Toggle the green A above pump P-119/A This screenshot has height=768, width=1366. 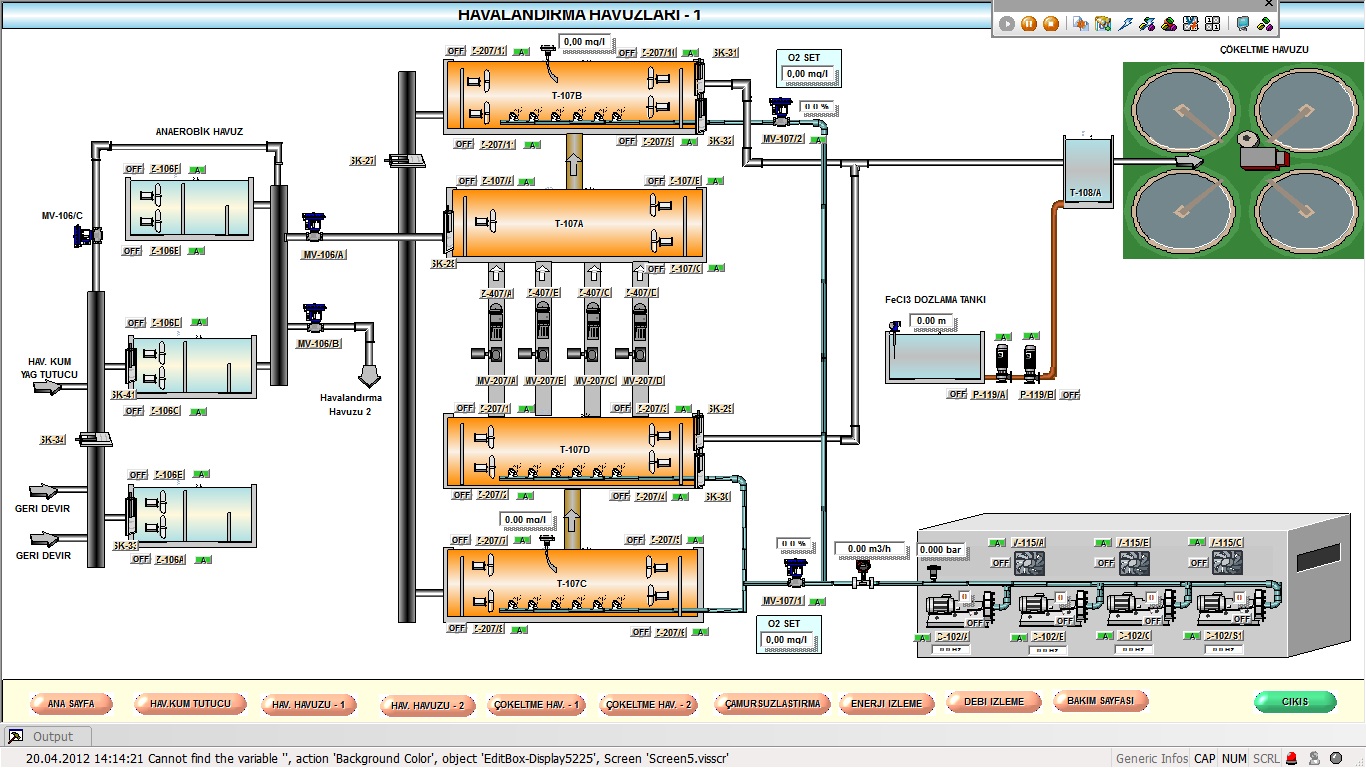point(1004,336)
